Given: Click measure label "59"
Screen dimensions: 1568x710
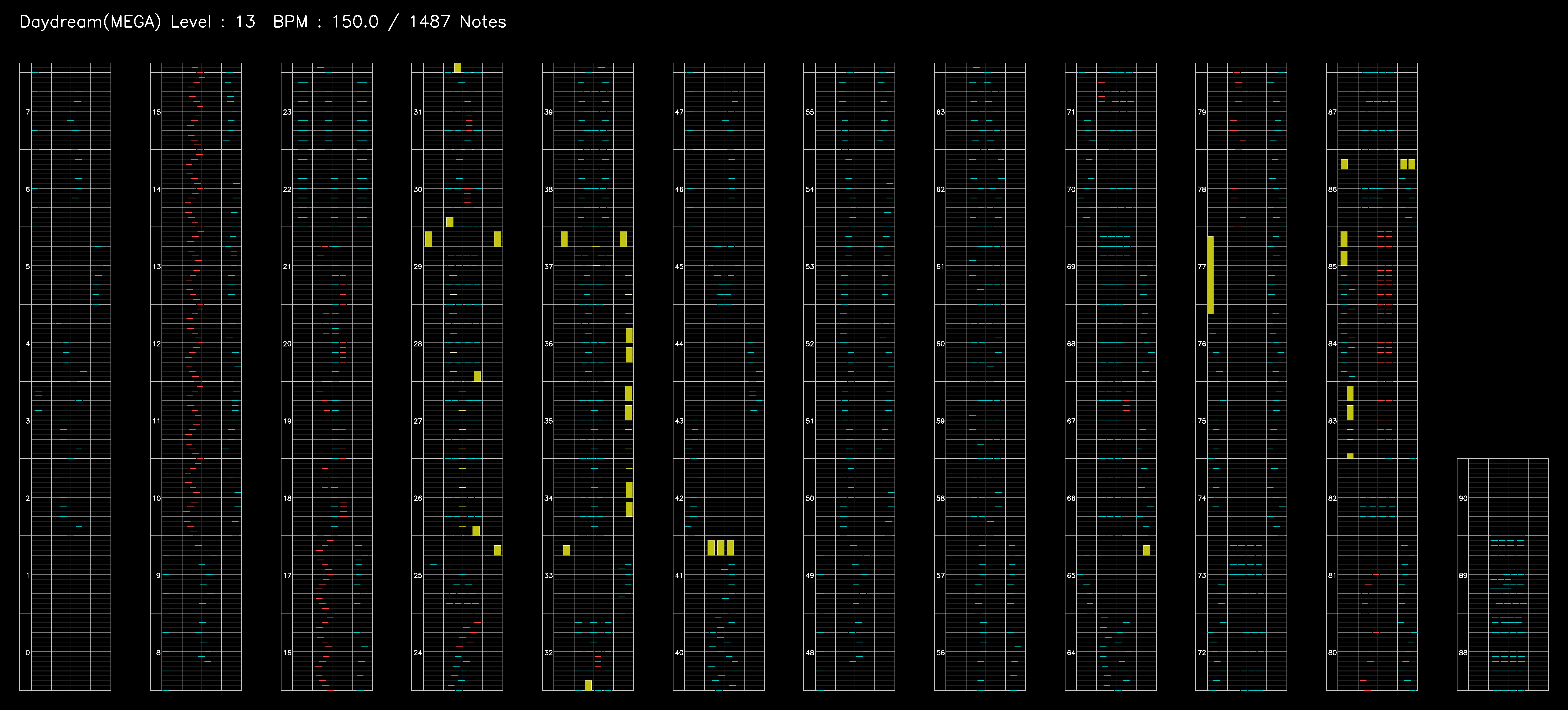Looking at the screenshot, I should [940, 420].
